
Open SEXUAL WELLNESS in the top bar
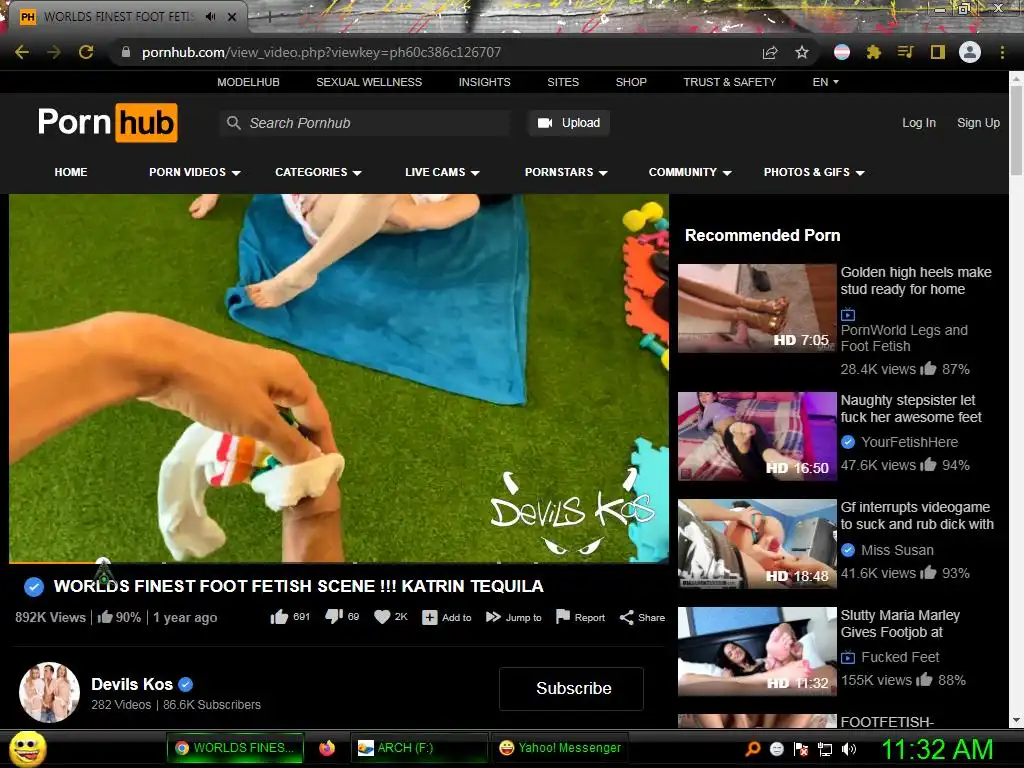pyautogui.click(x=369, y=82)
